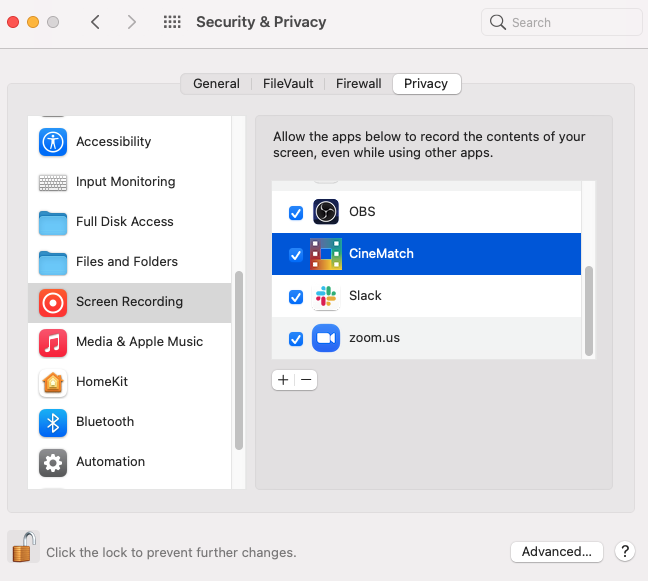Open the Input Monitoring keyboard icon
Image resolution: width=648 pixels, height=581 pixels.
[x=52, y=182]
